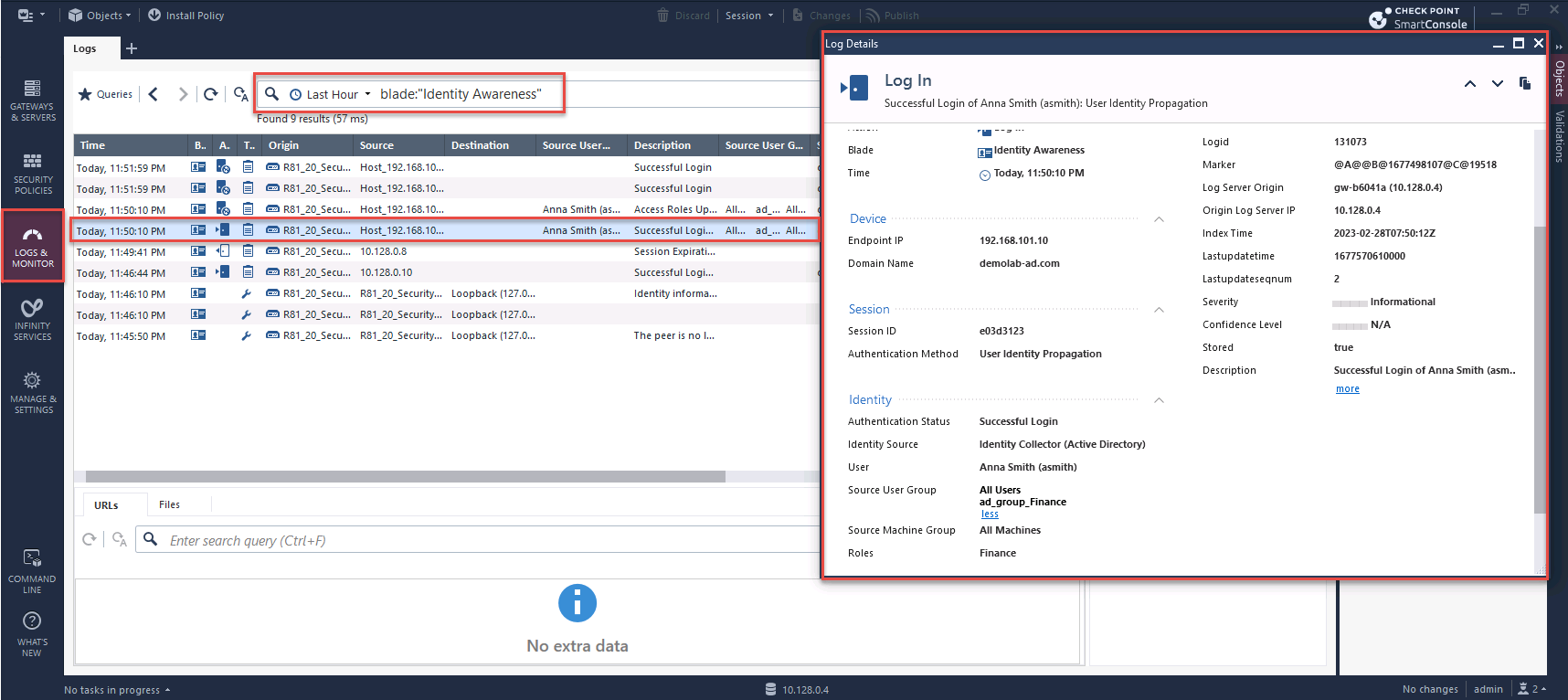Viewport: 1568px width, 700px height.
Task: Open Manage & Settings view
Action: click(x=32, y=393)
